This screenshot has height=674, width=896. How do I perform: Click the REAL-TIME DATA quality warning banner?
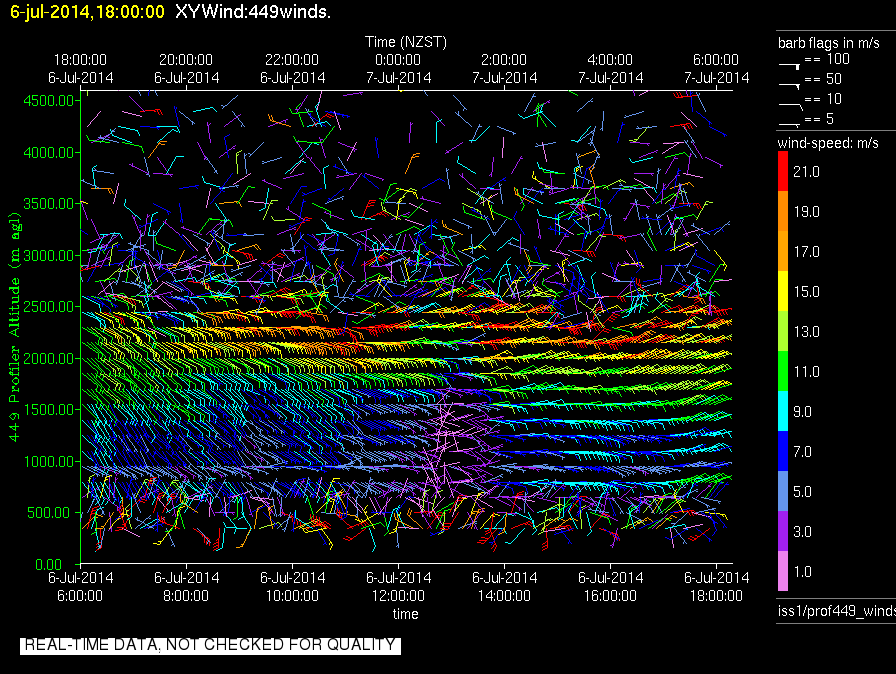pos(210,645)
